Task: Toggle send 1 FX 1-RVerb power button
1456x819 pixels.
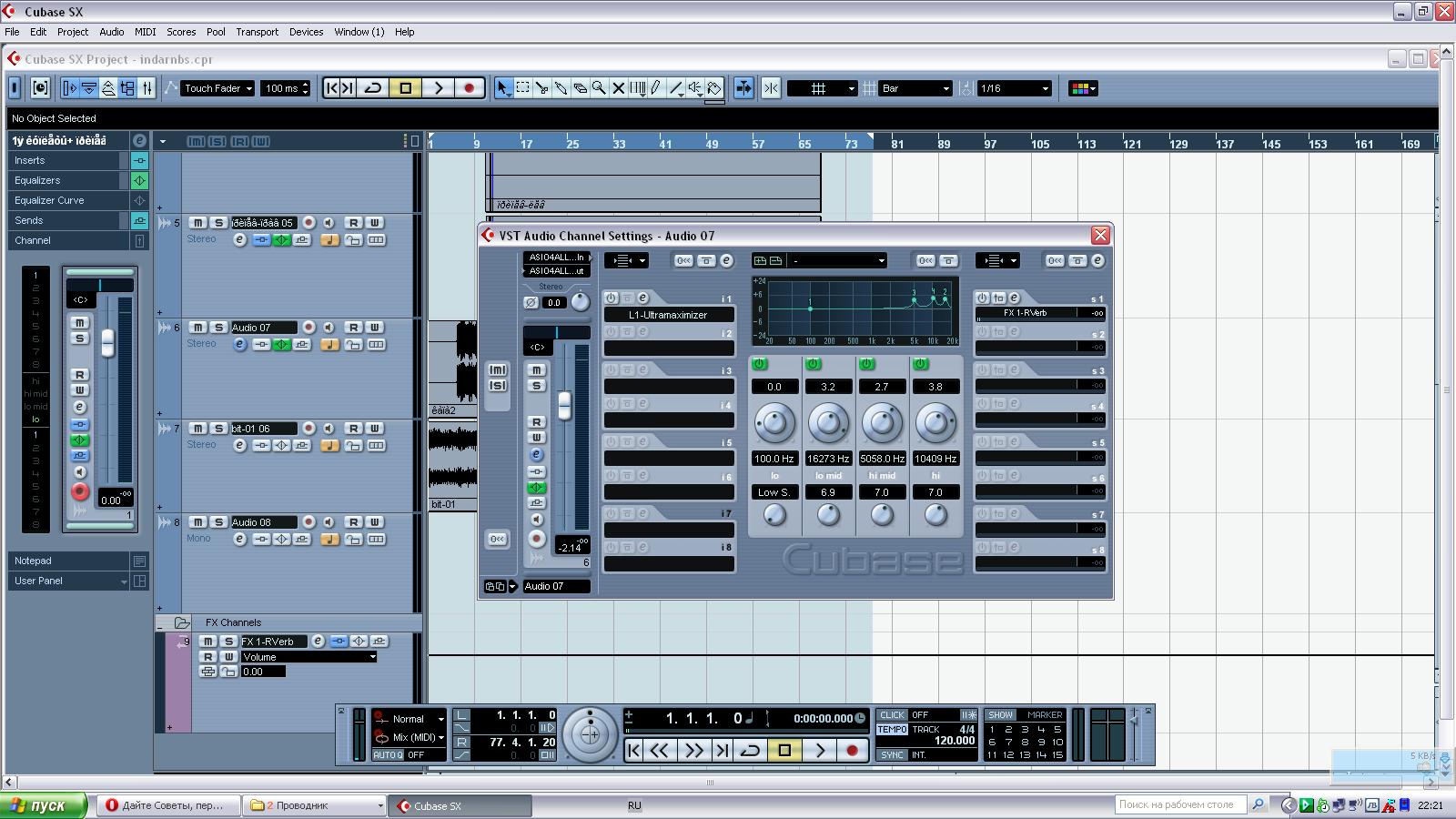Action: click(x=983, y=298)
